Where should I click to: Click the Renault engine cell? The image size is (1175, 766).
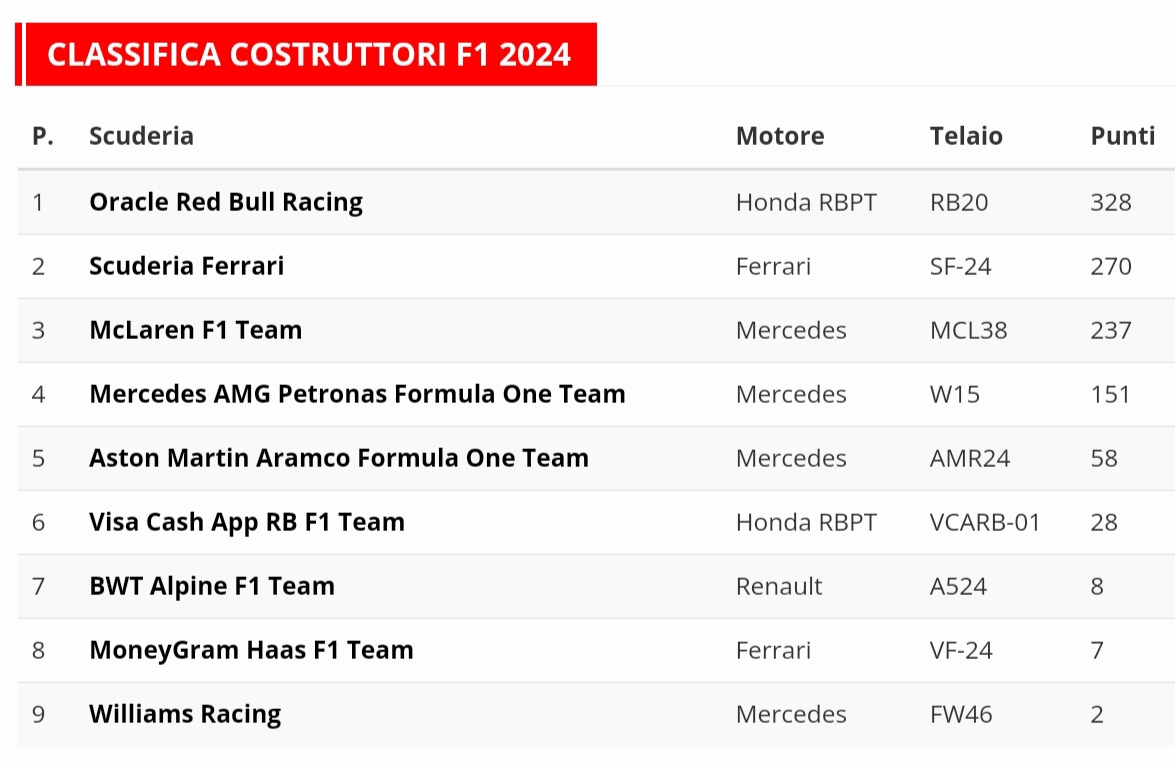click(x=779, y=586)
